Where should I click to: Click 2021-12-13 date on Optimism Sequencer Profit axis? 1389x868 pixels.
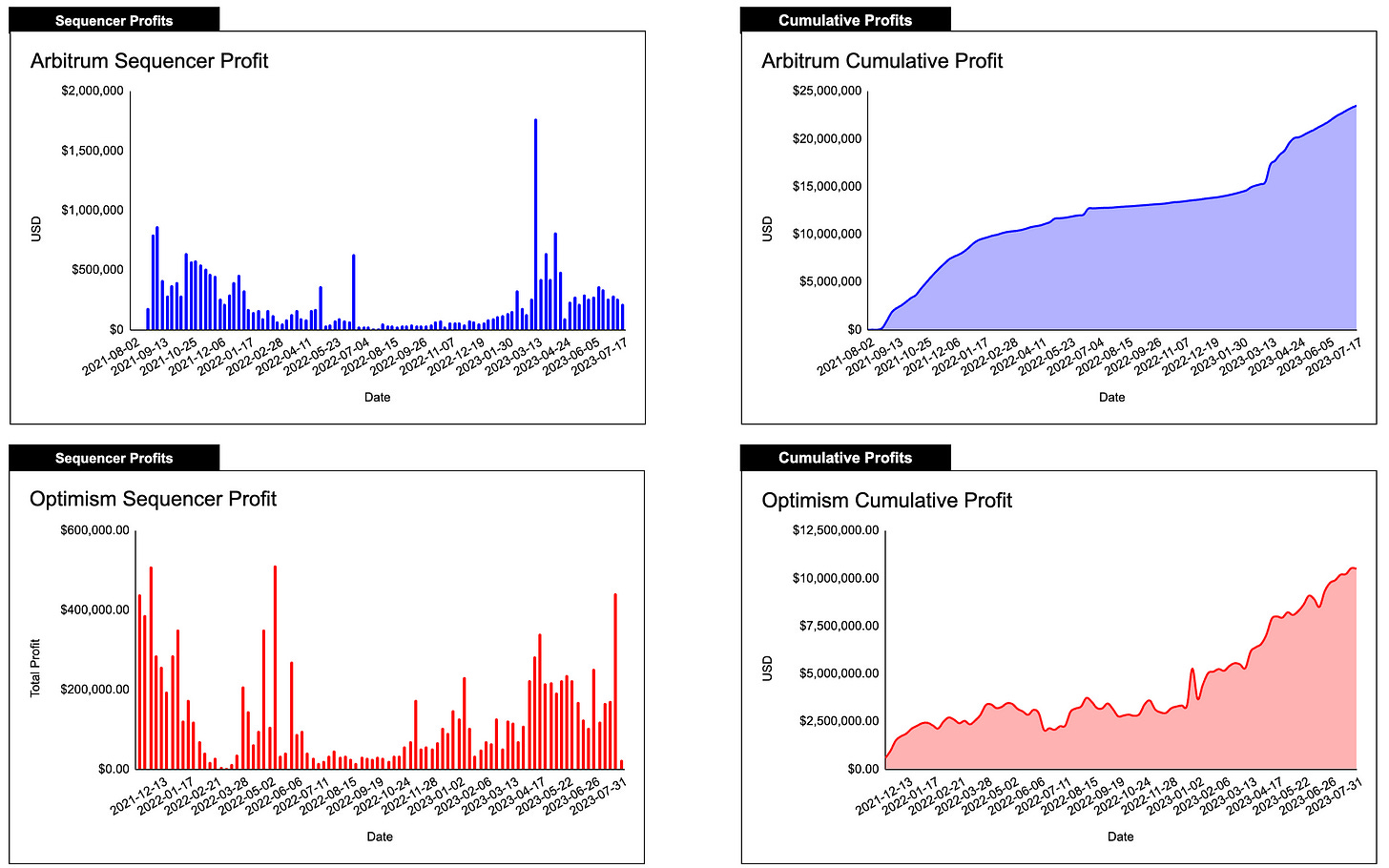[140, 795]
